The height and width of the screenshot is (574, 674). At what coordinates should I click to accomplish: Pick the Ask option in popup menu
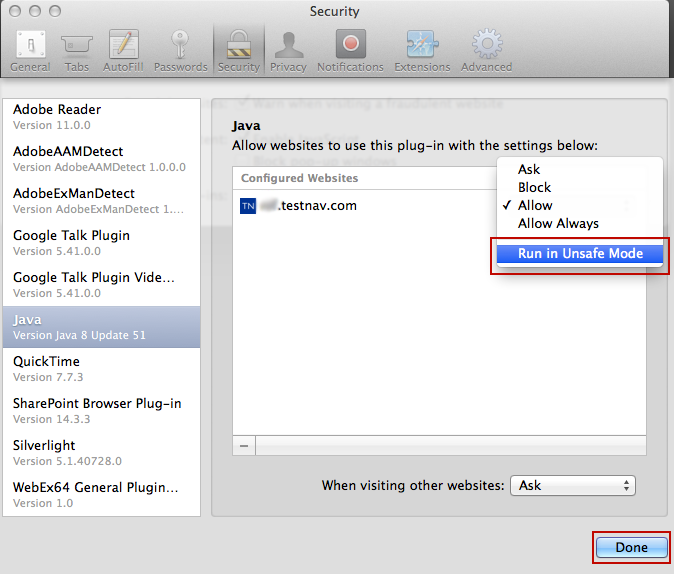click(x=529, y=169)
